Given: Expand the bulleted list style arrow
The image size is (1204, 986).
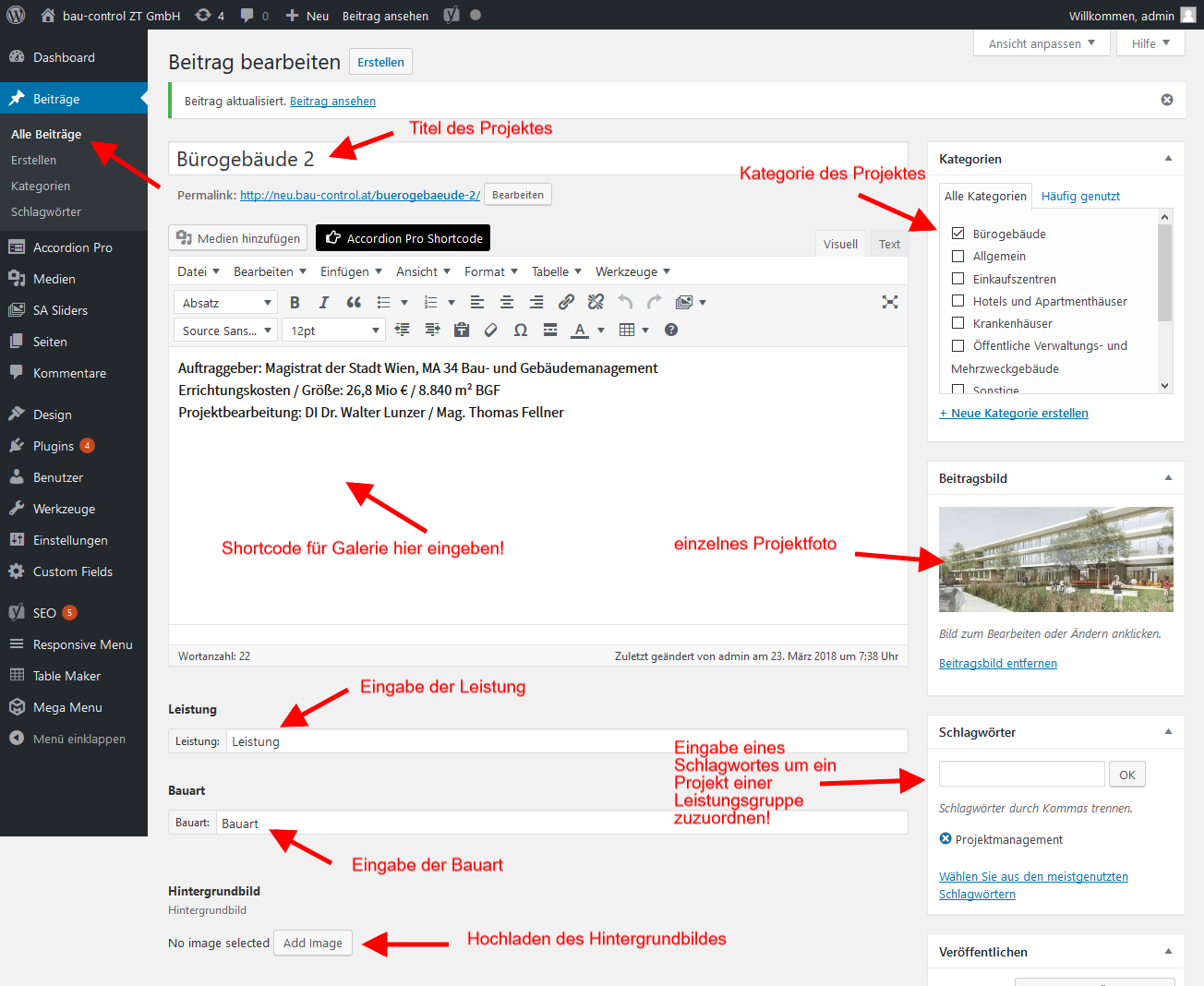Looking at the screenshot, I should coord(404,303).
